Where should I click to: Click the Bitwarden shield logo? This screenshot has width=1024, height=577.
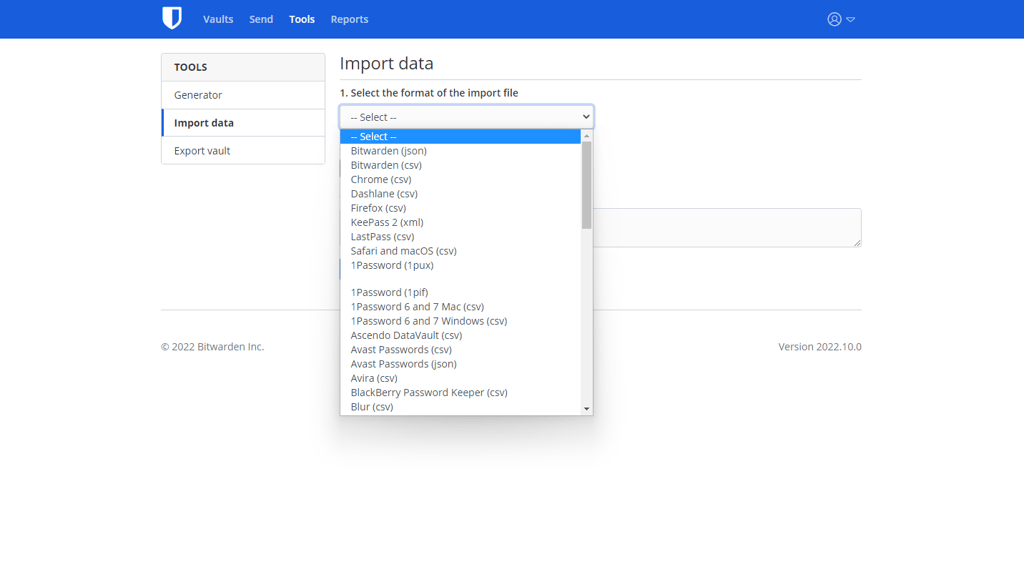(172, 18)
